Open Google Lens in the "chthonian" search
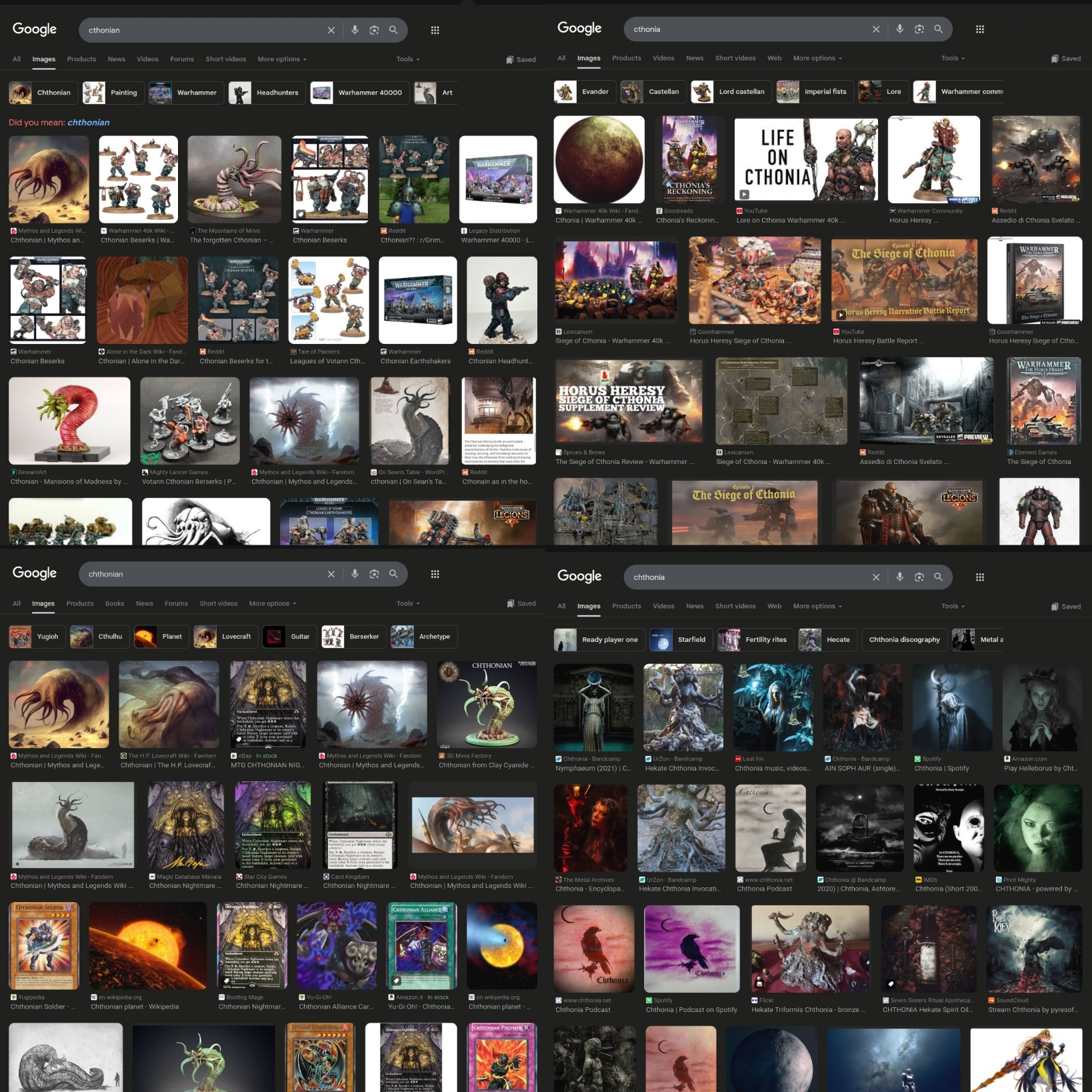1092x1092 pixels. click(374, 574)
